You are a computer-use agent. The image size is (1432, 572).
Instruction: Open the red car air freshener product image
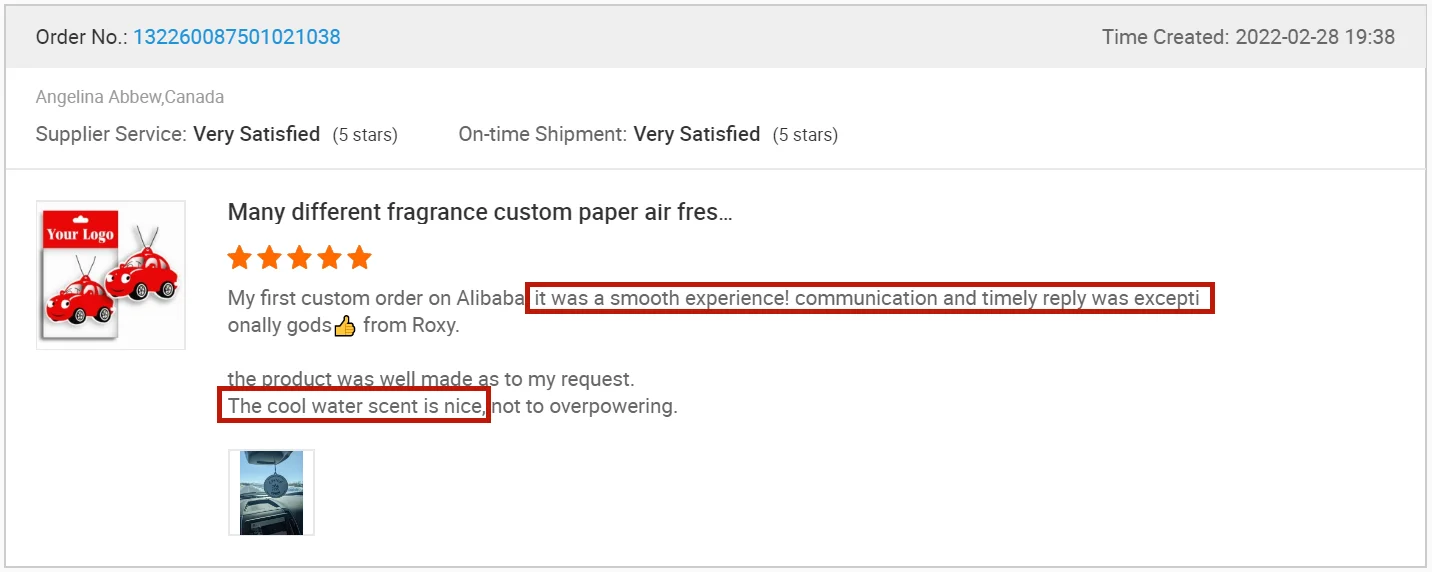tap(111, 275)
